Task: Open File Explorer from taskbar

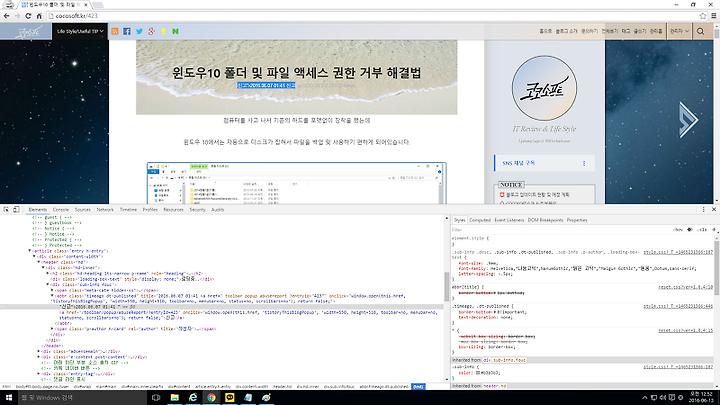Action: point(174,398)
